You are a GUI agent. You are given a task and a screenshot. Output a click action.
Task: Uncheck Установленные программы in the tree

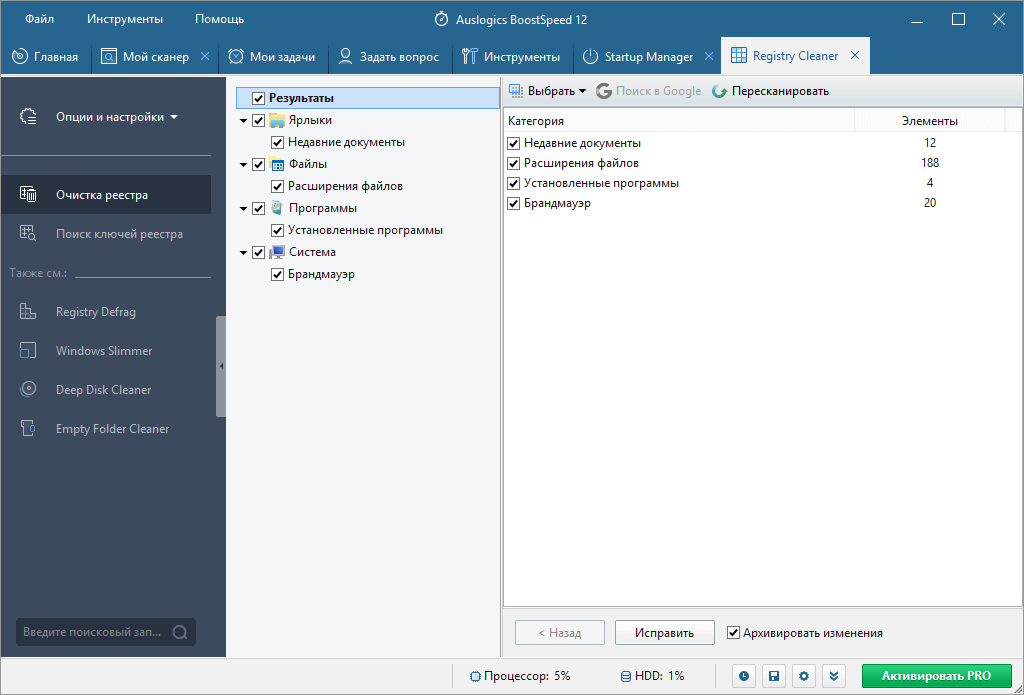pos(277,231)
